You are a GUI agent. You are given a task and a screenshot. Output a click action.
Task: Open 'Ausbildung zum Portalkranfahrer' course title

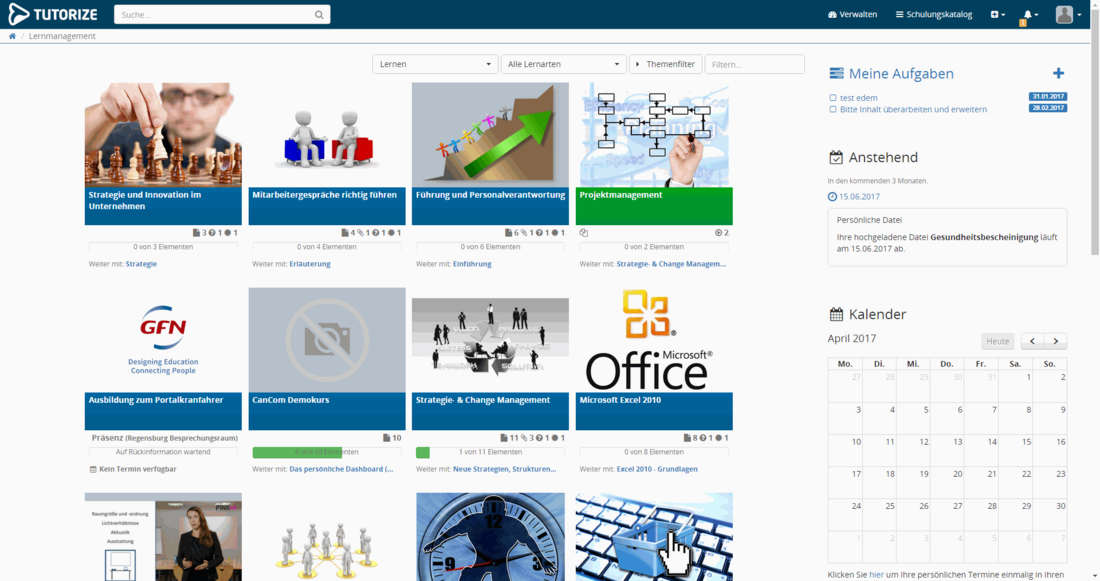156,400
